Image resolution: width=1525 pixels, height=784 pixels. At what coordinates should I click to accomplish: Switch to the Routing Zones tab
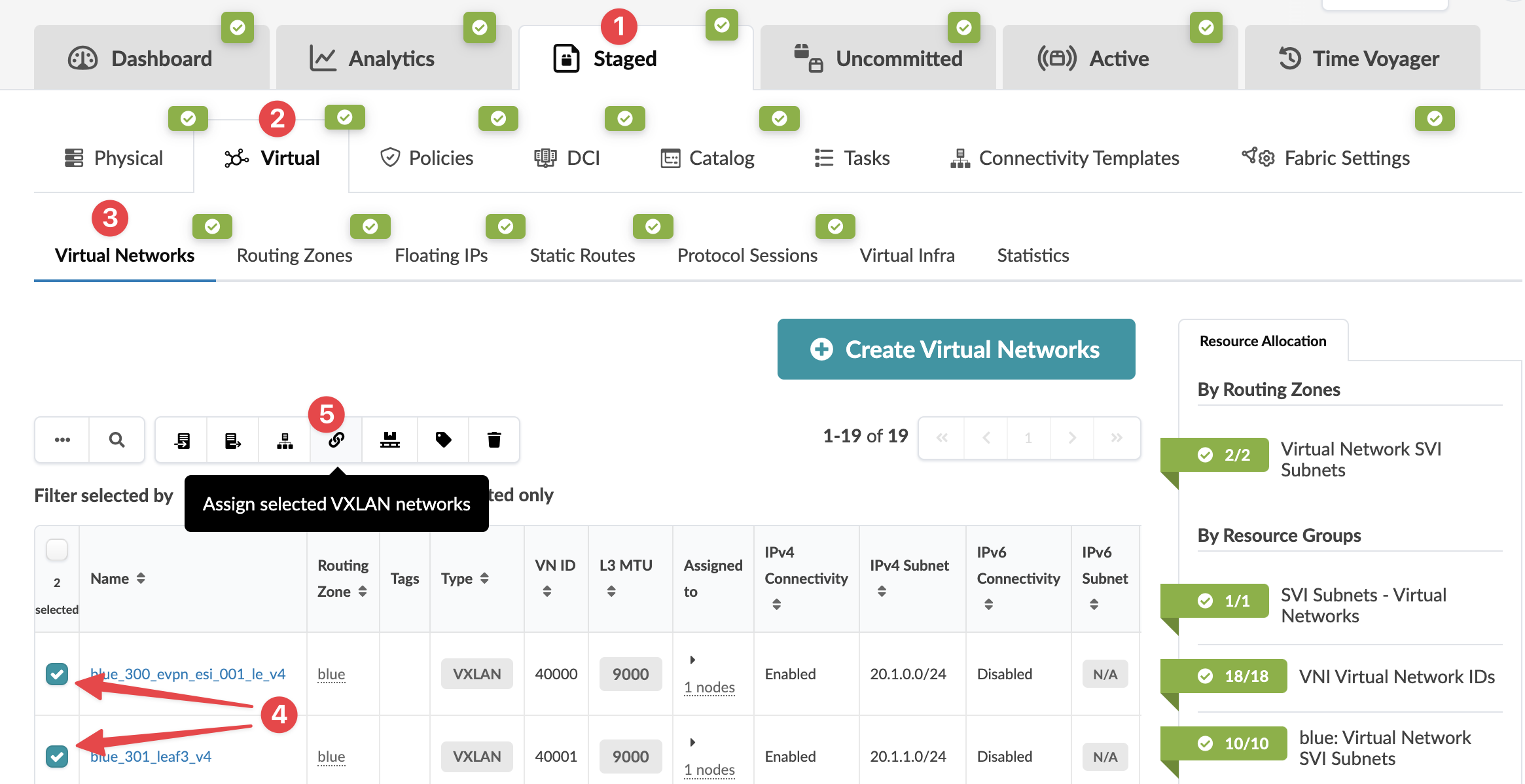click(x=295, y=255)
